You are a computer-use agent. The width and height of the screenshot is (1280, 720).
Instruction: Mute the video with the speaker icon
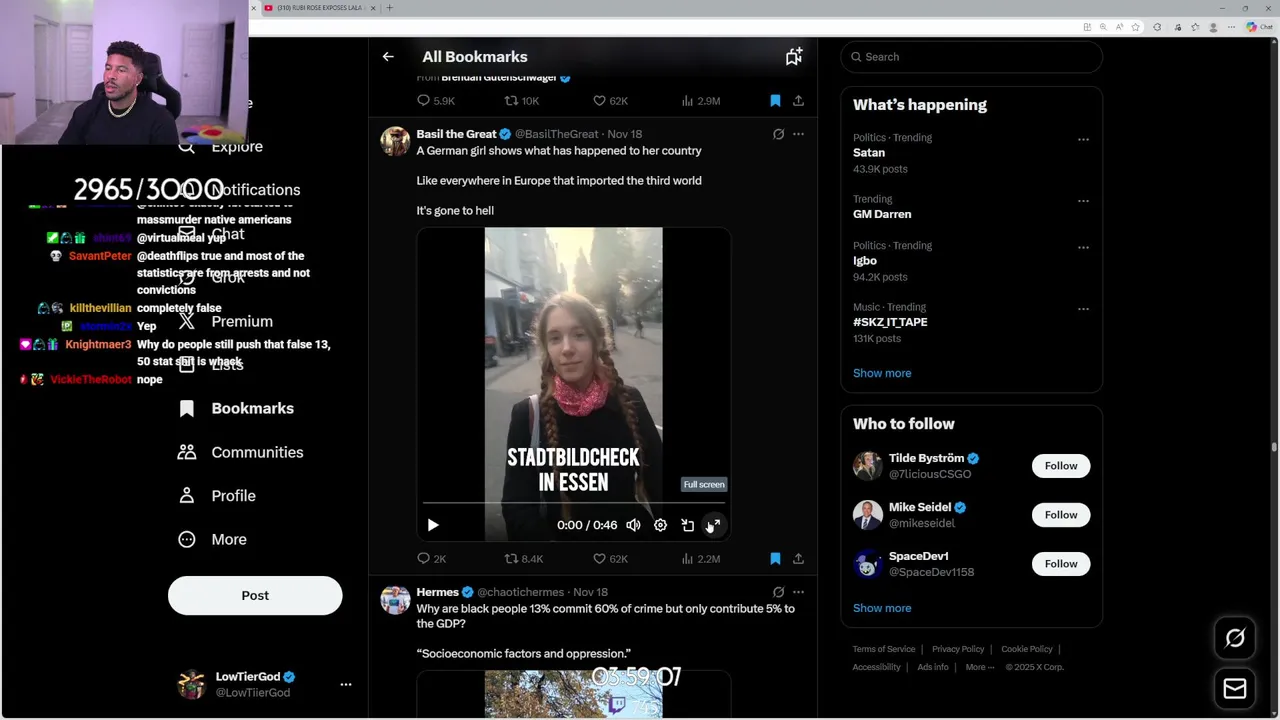click(x=633, y=525)
